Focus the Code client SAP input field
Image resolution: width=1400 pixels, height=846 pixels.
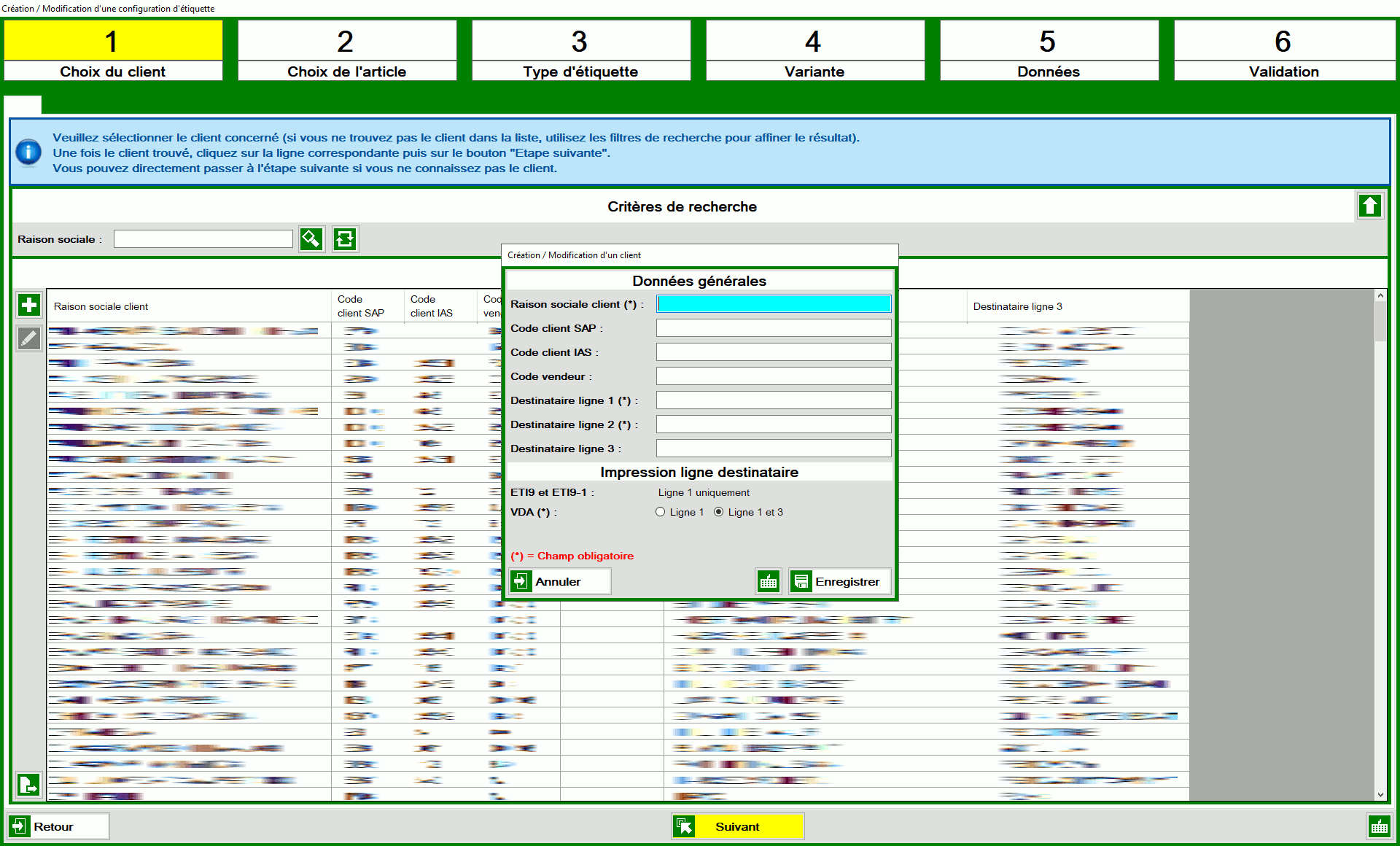773,328
